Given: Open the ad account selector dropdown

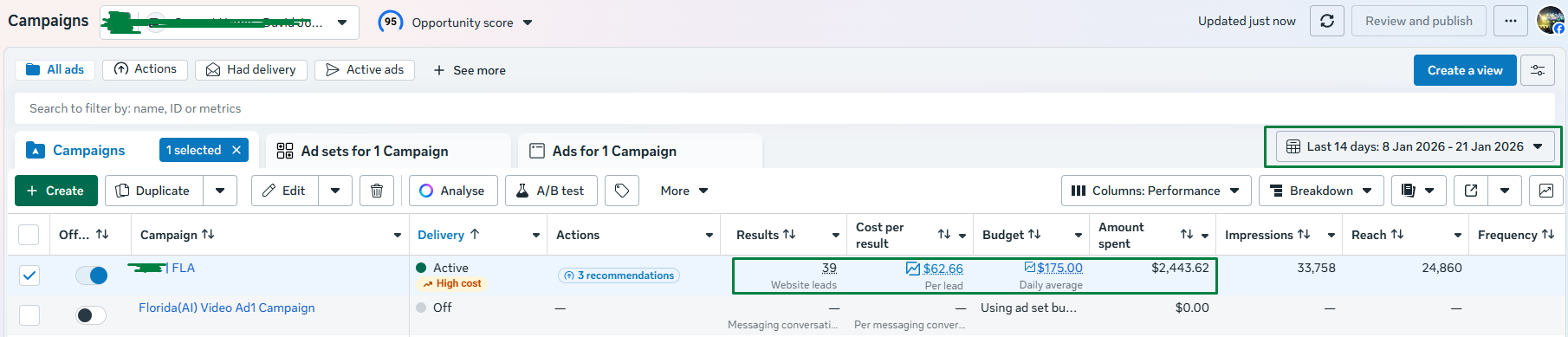Looking at the screenshot, I should [230, 23].
